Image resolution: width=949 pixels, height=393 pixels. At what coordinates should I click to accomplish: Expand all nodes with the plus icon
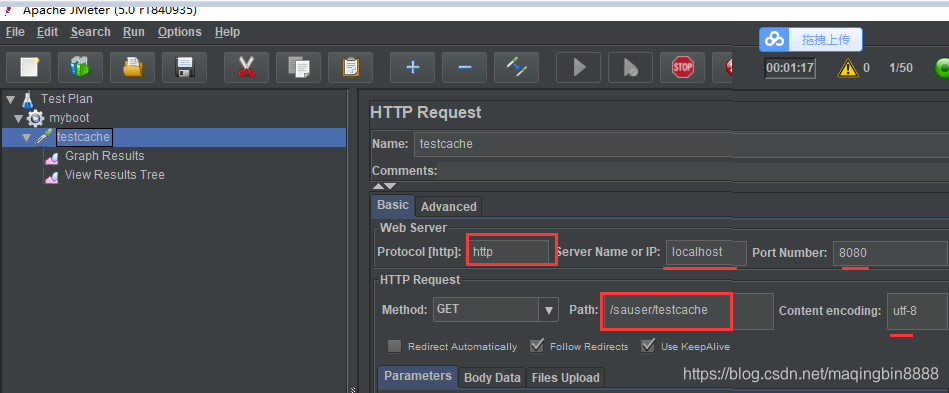[412, 67]
